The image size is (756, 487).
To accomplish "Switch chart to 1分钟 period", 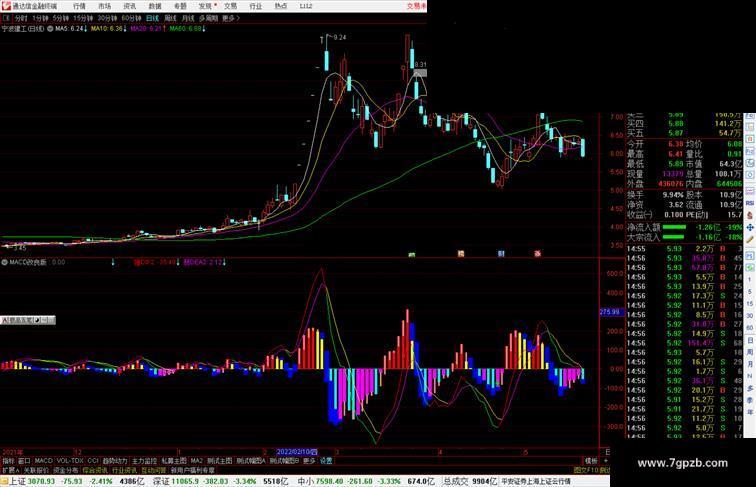I will pyautogui.click(x=40, y=18).
